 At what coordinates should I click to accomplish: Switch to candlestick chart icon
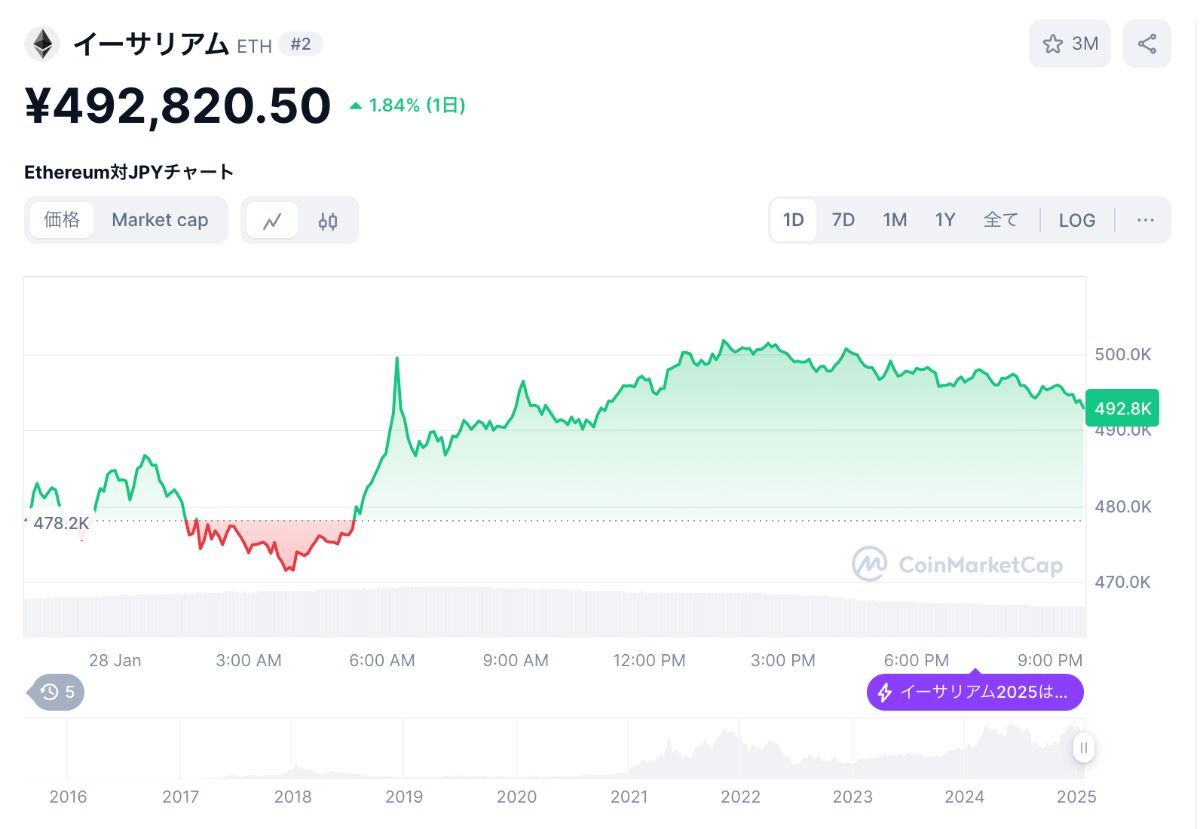point(328,220)
